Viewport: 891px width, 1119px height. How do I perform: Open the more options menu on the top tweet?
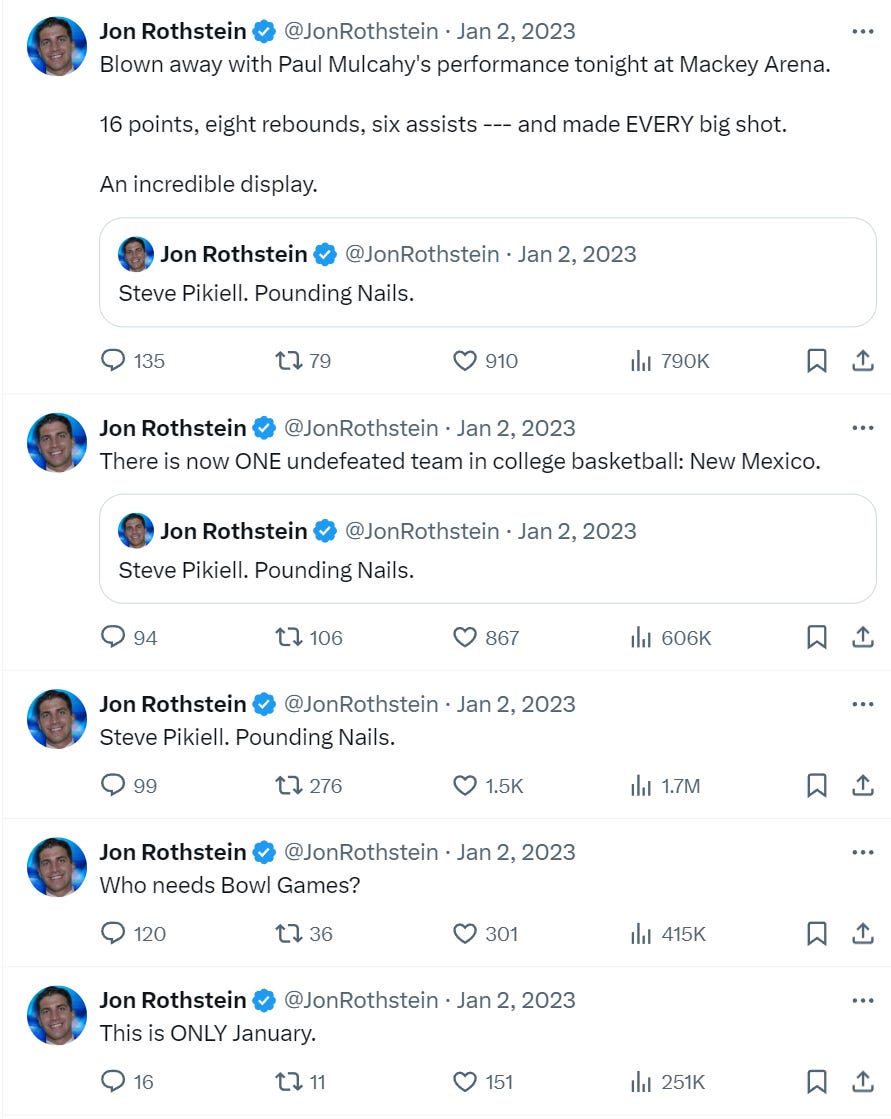863,31
